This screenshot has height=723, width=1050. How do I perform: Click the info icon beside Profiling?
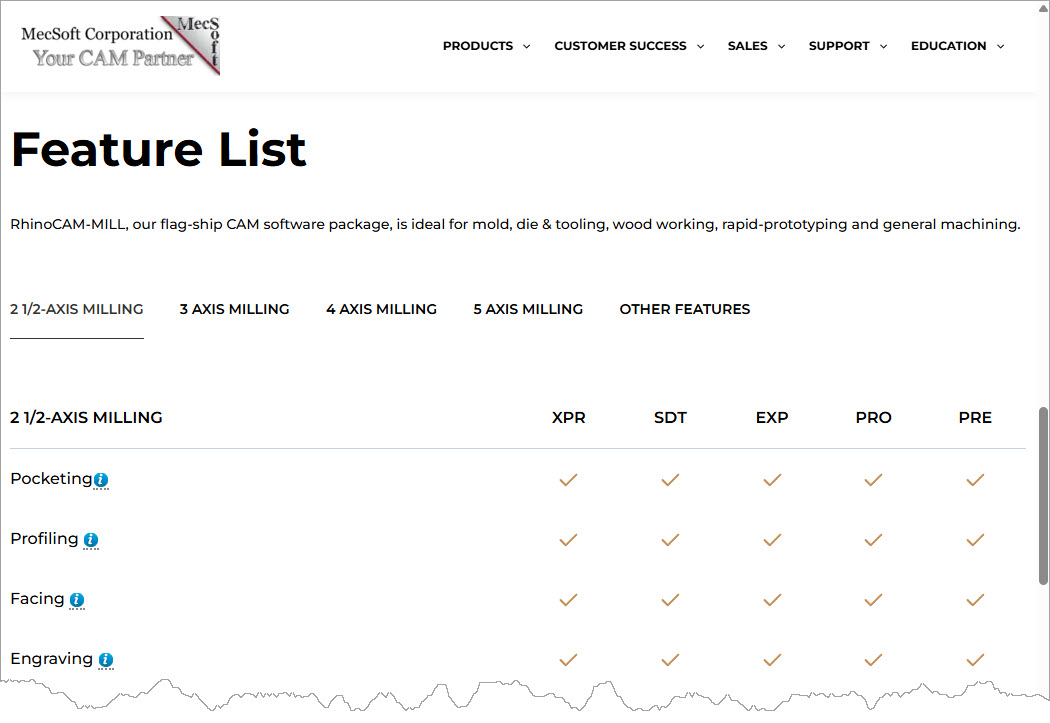click(91, 540)
